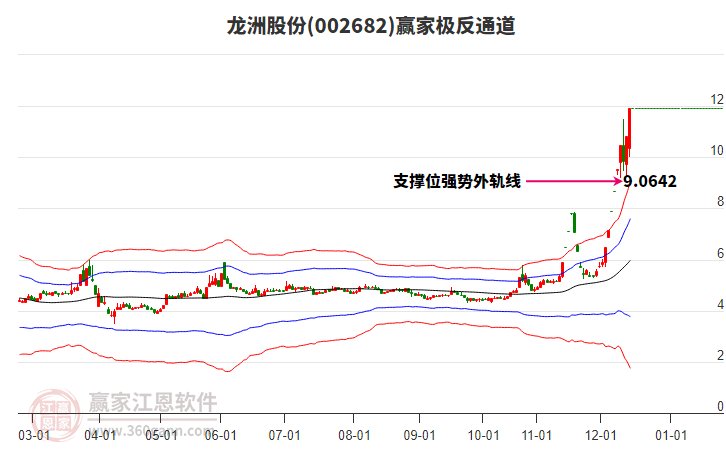Select the 01-01 date axis label
Viewport: 726px width, 450px height.
(x=671, y=436)
